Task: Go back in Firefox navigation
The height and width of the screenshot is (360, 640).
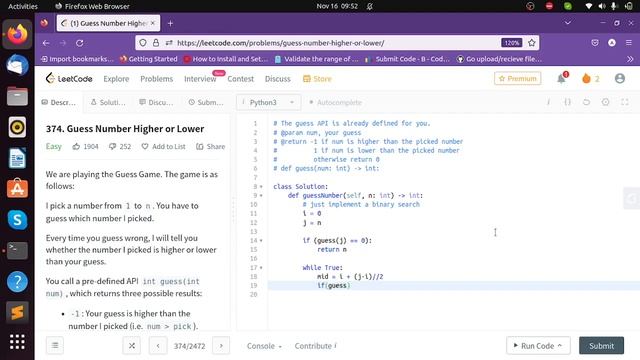Action: tap(46, 43)
